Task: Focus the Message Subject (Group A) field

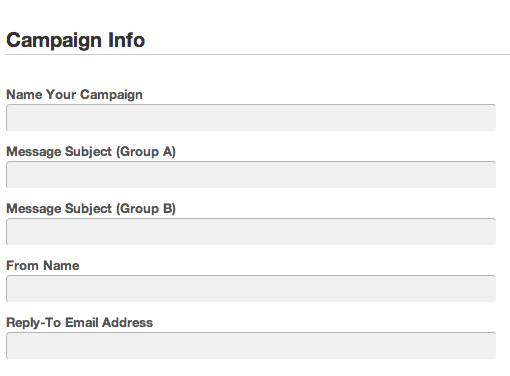Action: pyautogui.click(x=251, y=174)
